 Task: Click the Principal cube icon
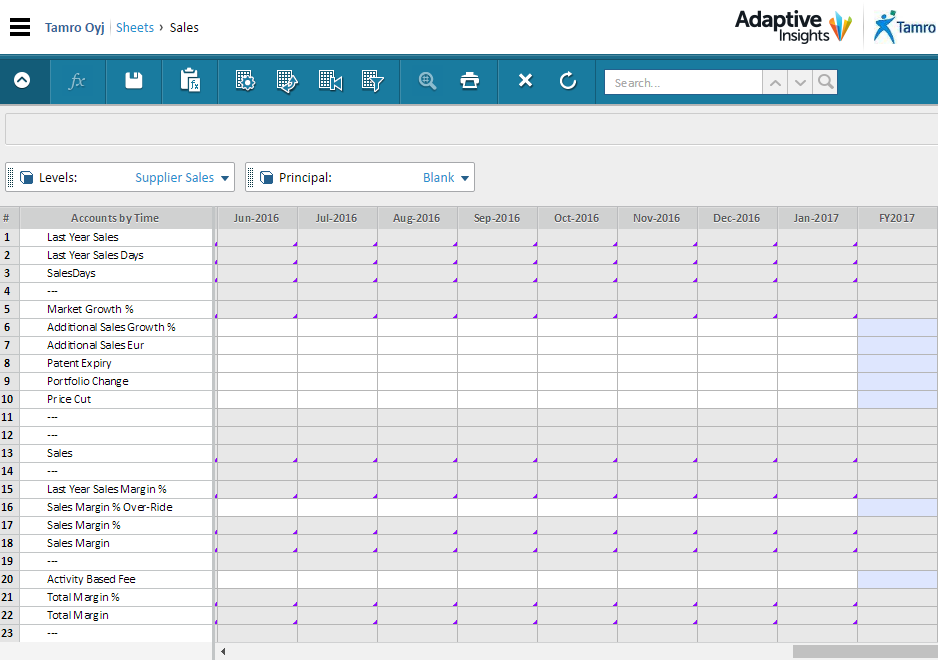(266, 178)
